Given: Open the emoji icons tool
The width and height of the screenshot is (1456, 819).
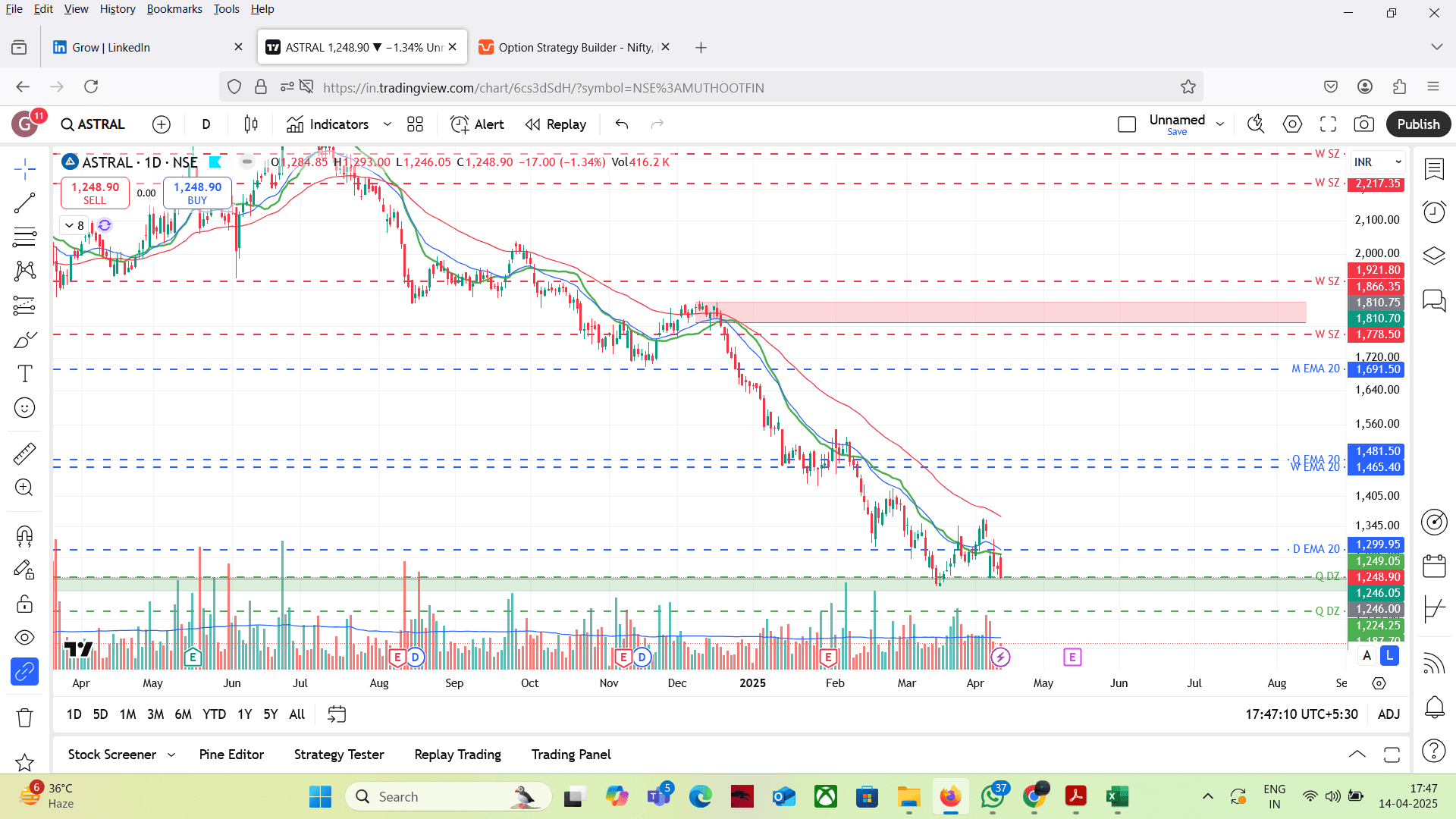Looking at the screenshot, I should (x=24, y=408).
